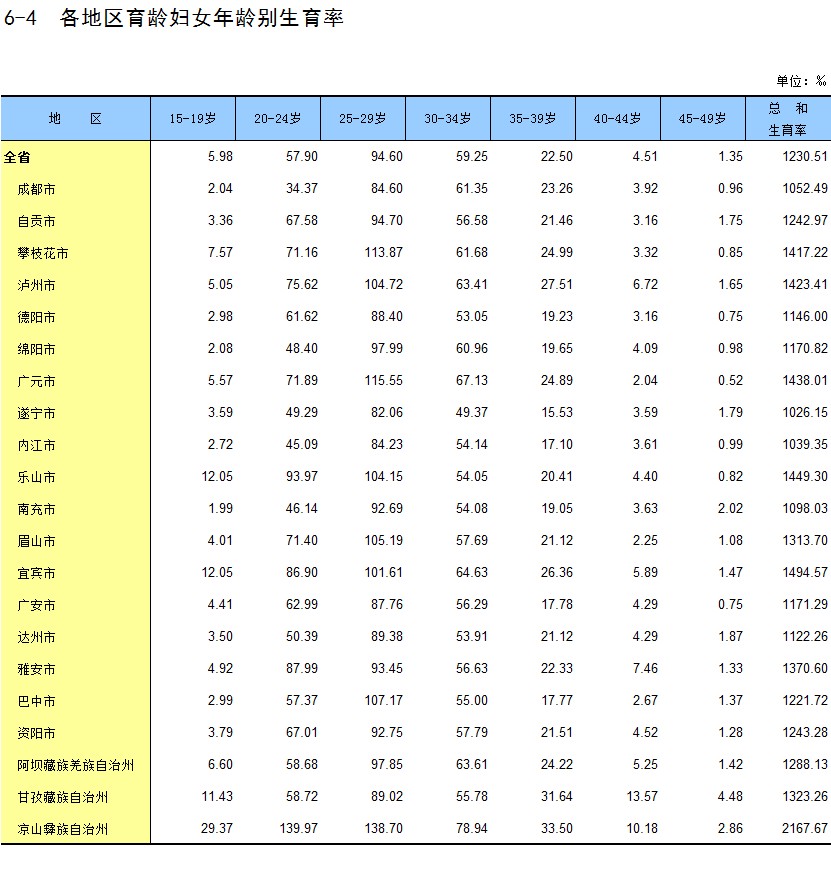Click the 20-24岁 column header
Image resolution: width=831 pixels, height=877 pixels.
[x=278, y=119]
